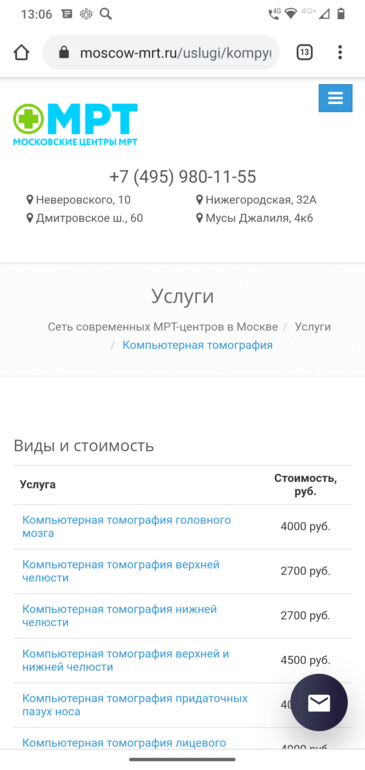Tap the browser home icon
This screenshot has width=365, height=770.
pyautogui.click(x=21, y=53)
